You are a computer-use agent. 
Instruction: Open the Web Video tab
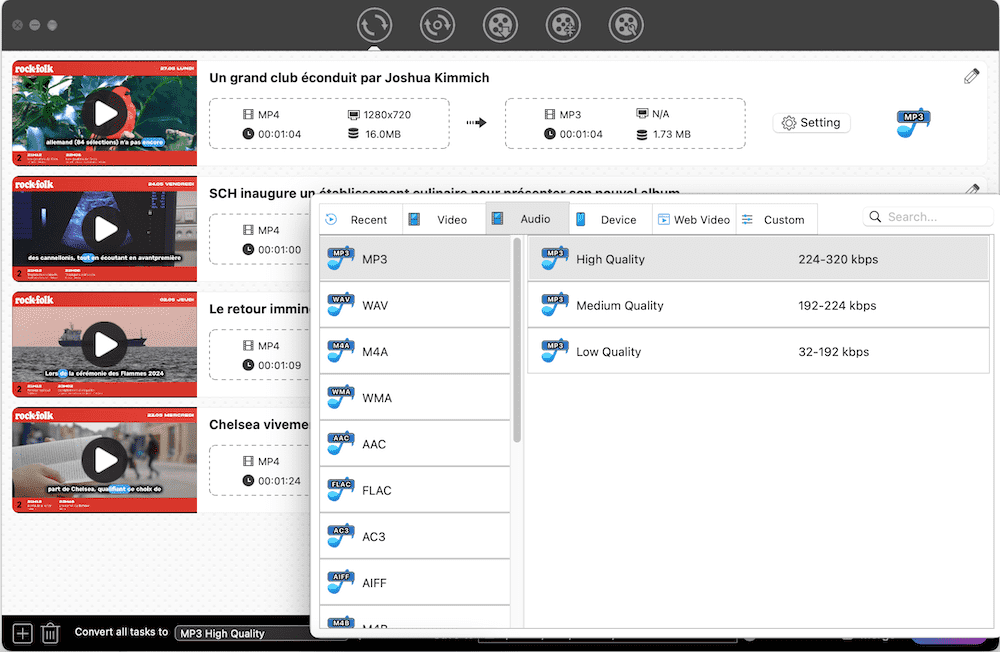(x=693, y=220)
